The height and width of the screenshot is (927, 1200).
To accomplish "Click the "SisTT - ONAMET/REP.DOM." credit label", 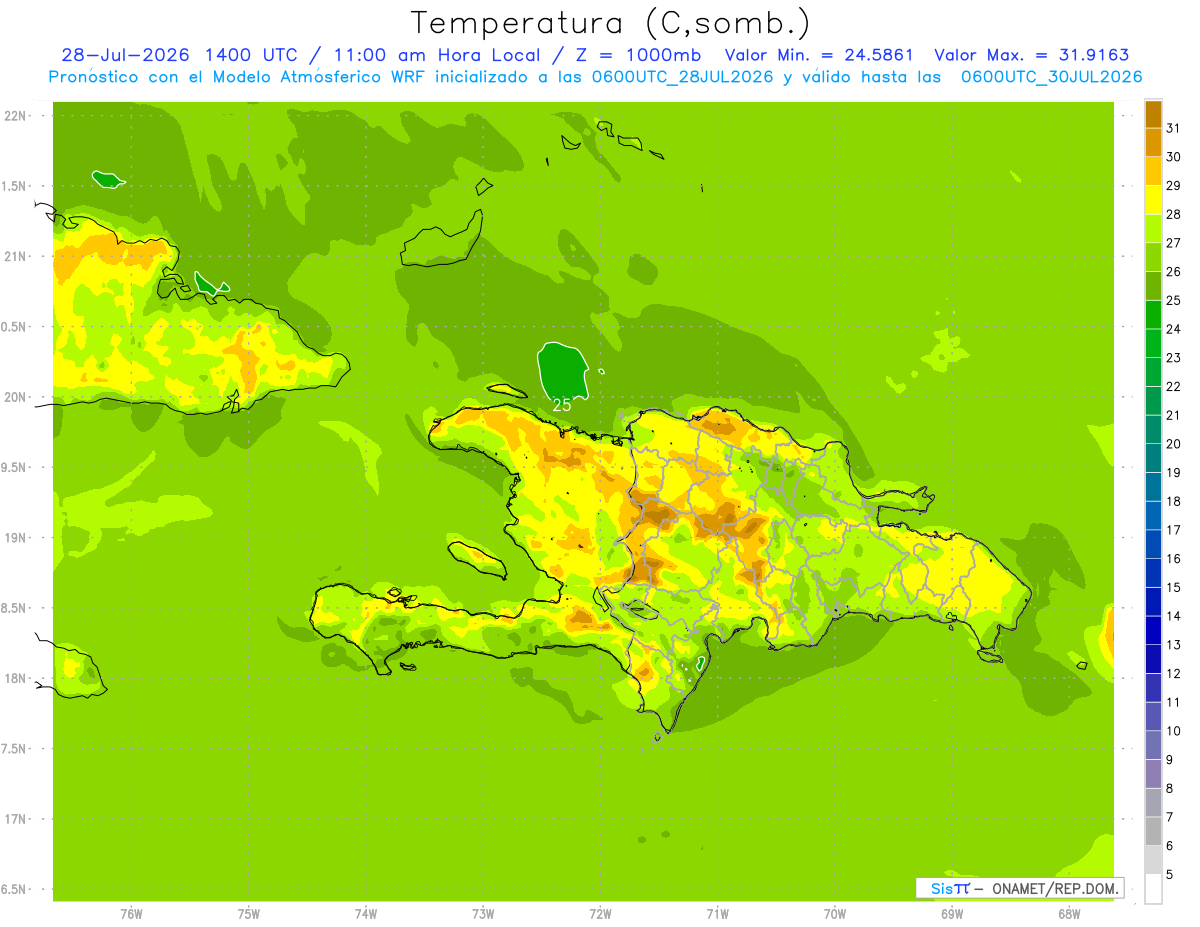I will pyautogui.click(x=1020, y=888).
